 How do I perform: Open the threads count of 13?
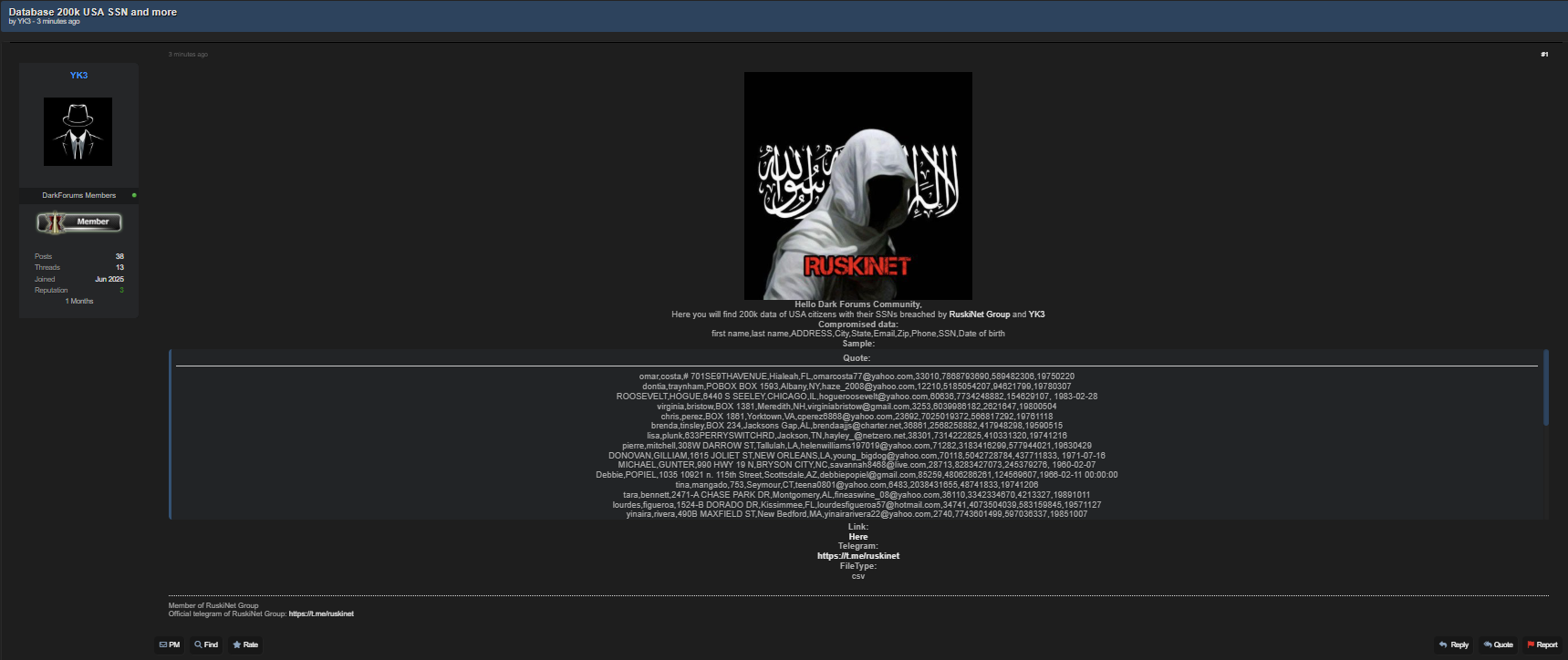pos(119,267)
